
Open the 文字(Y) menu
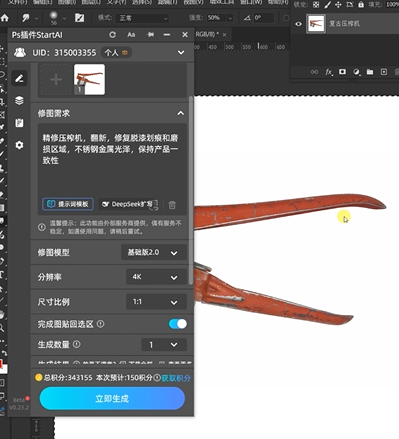click(117, 2)
